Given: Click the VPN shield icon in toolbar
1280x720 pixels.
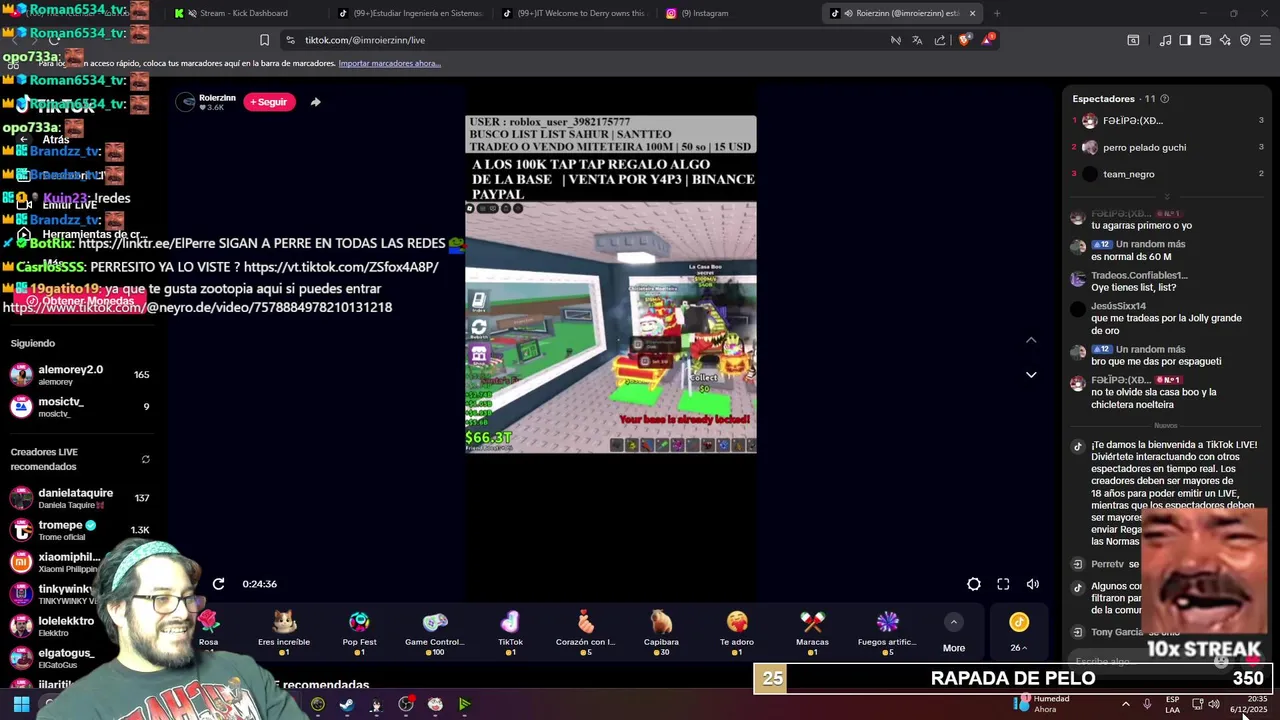Looking at the screenshot, I should pyautogui.click(x=1245, y=40).
